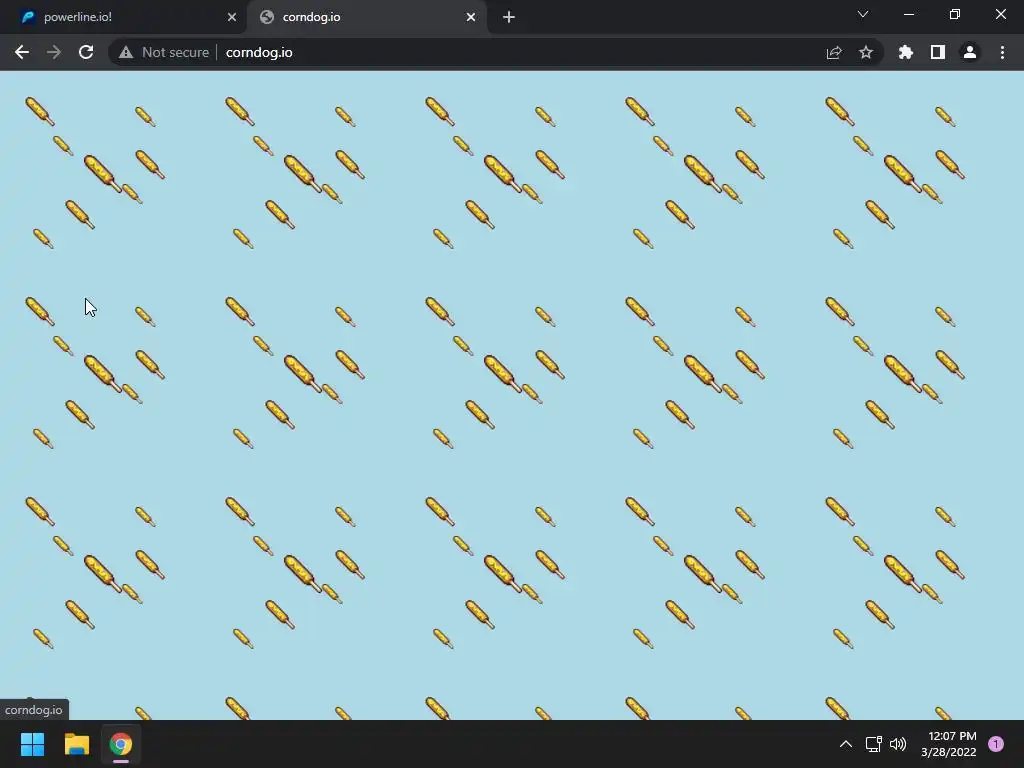Open a new browser tab
Image resolution: width=1024 pixels, height=768 pixels.
click(x=509, y=17)
